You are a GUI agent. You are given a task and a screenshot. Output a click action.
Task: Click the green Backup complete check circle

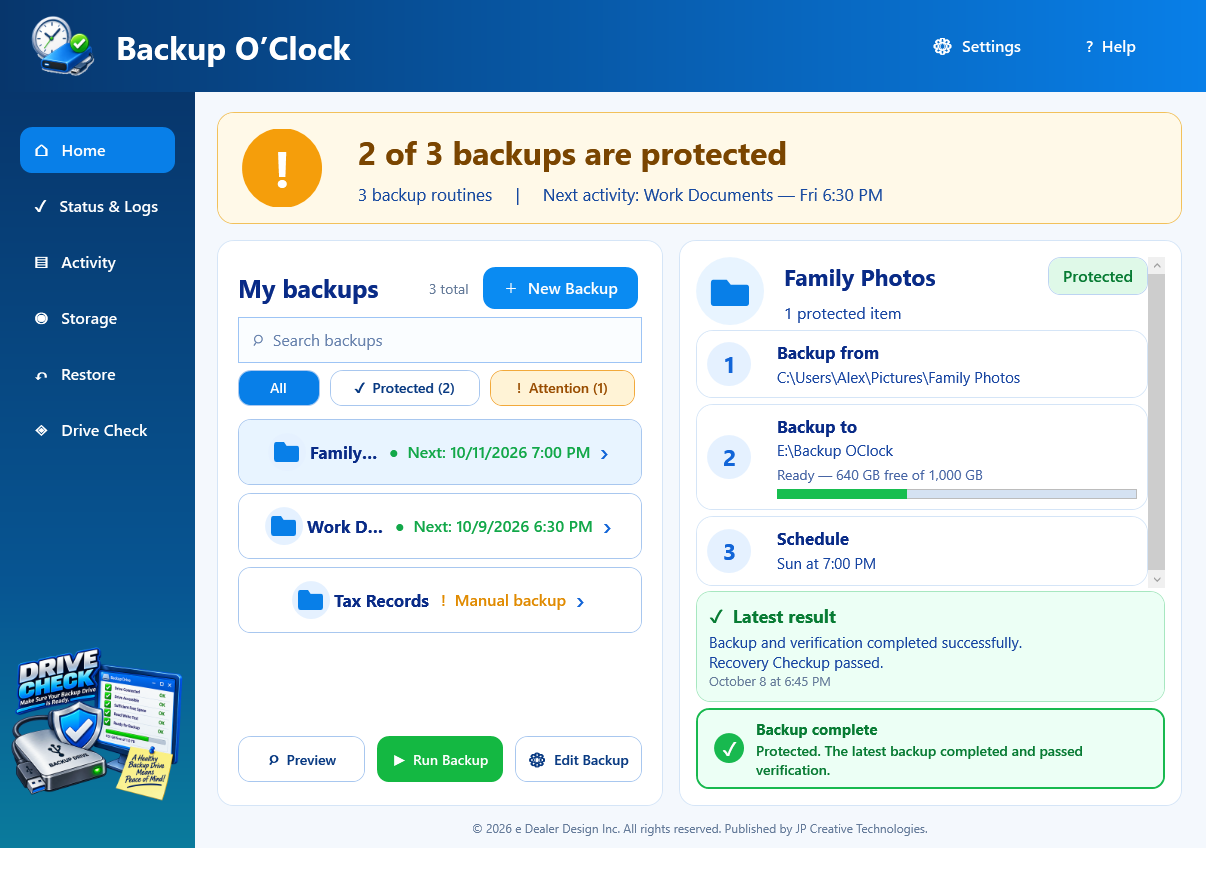tap(729, 748)
